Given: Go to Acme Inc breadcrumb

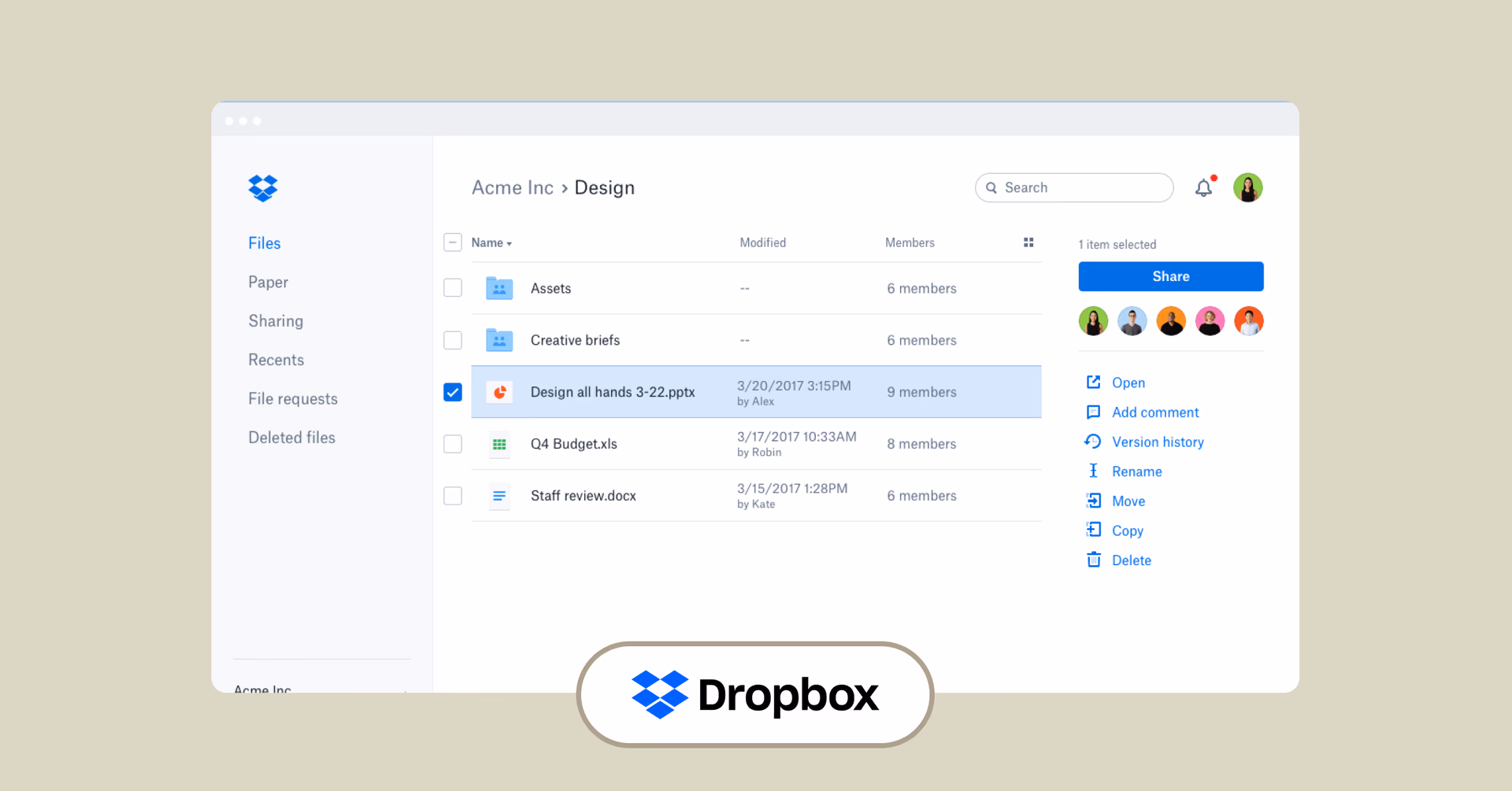Looking at the screenshot, I should coord(513,188).
